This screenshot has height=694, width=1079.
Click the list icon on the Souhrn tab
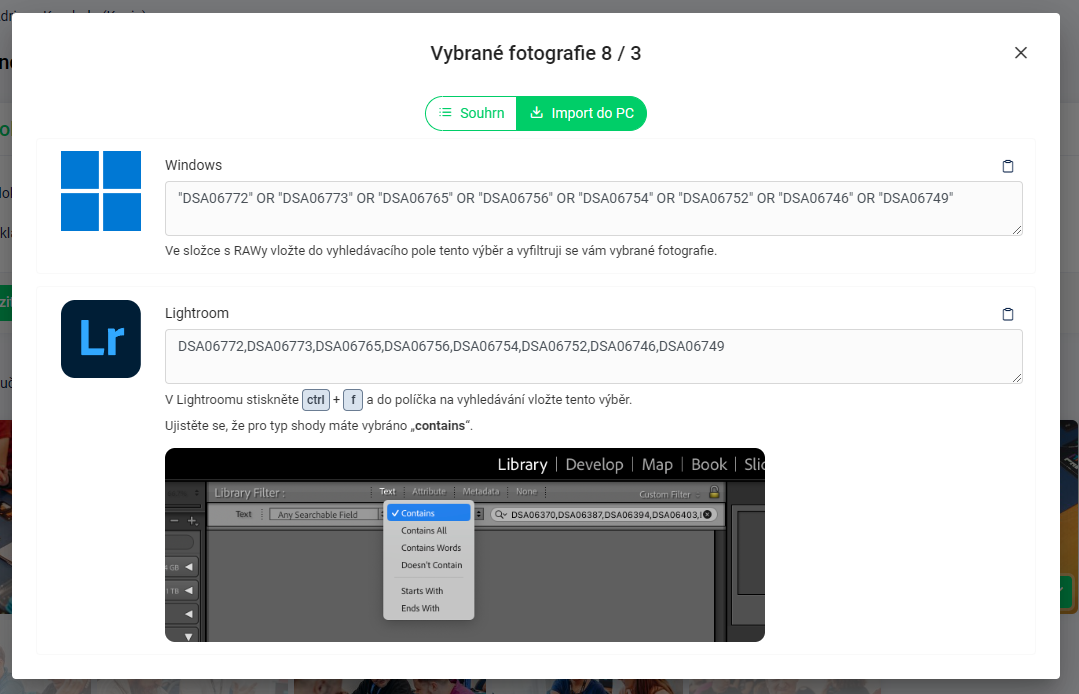(x=445, y=112)
